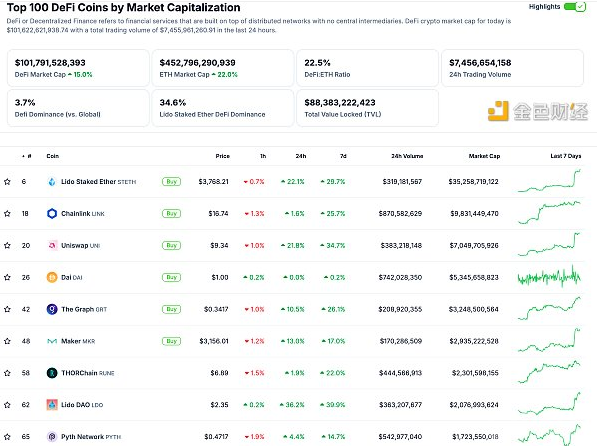597x446 pixels.
Task: Buy Maker via Buy button
Action: click(171, 341)
